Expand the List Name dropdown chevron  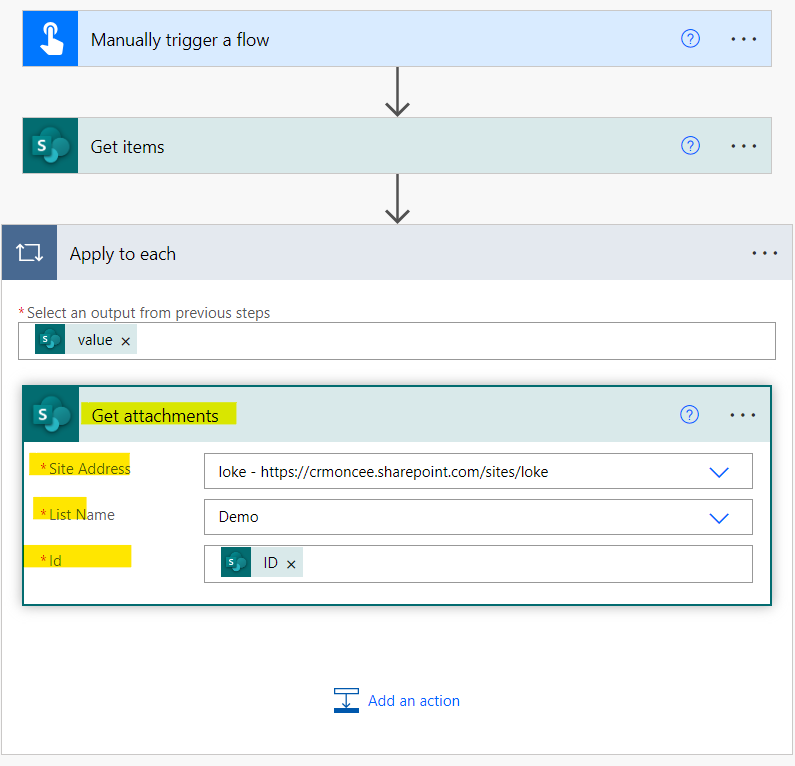pos(719,518)
